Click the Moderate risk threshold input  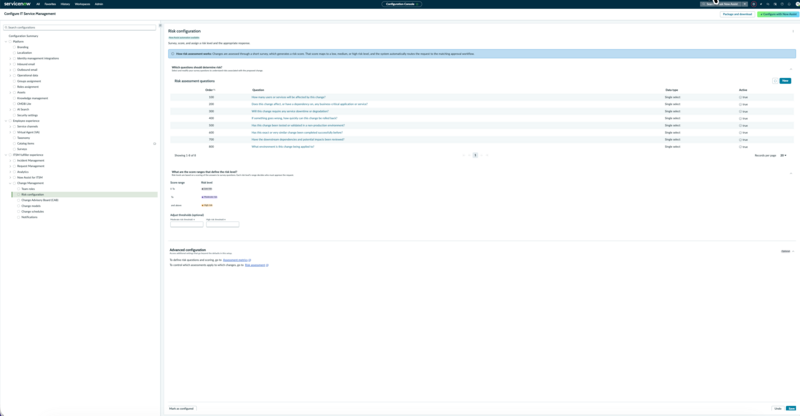pos(187,224)
